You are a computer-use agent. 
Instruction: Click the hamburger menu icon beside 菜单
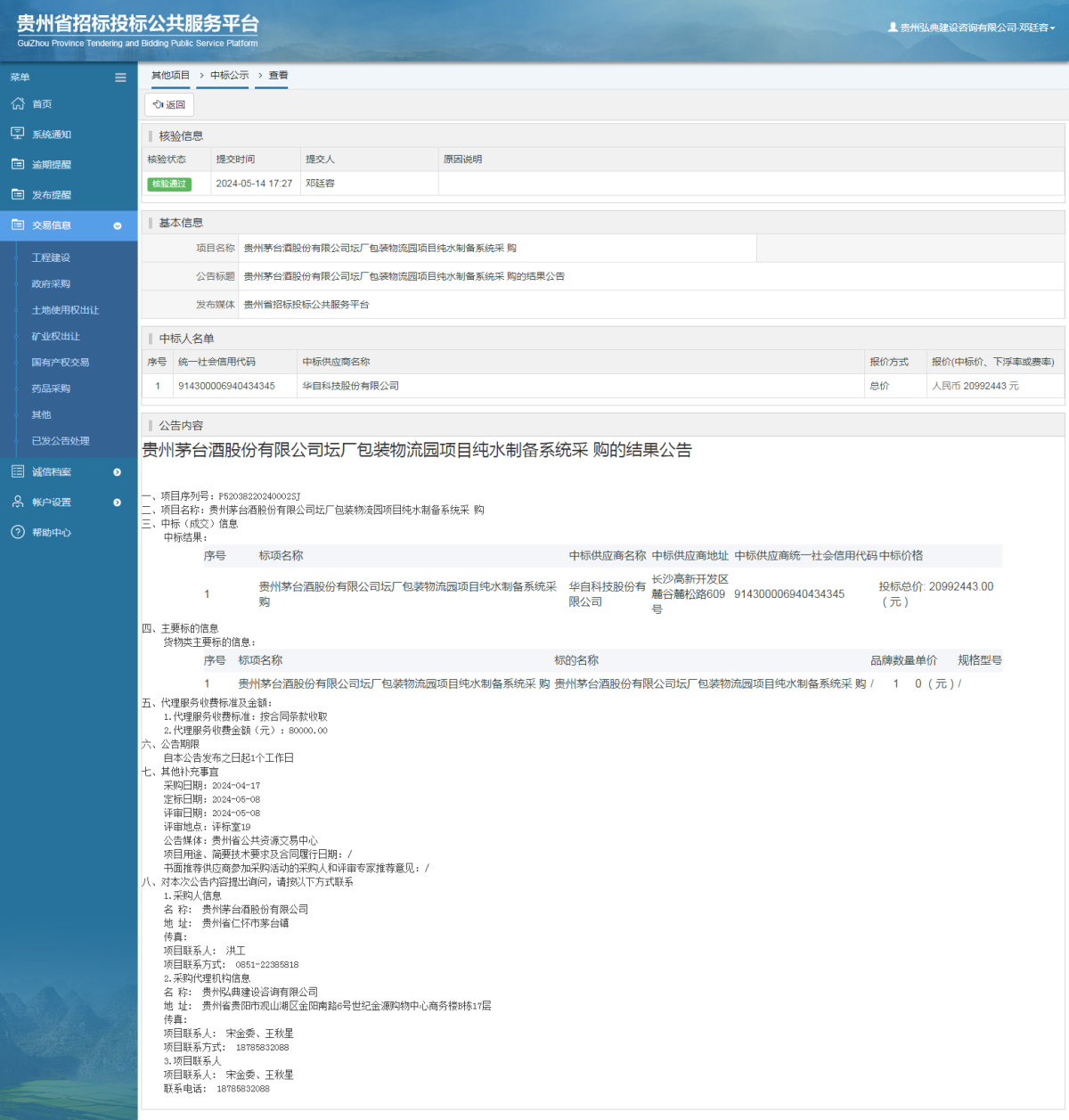(120, 78)
